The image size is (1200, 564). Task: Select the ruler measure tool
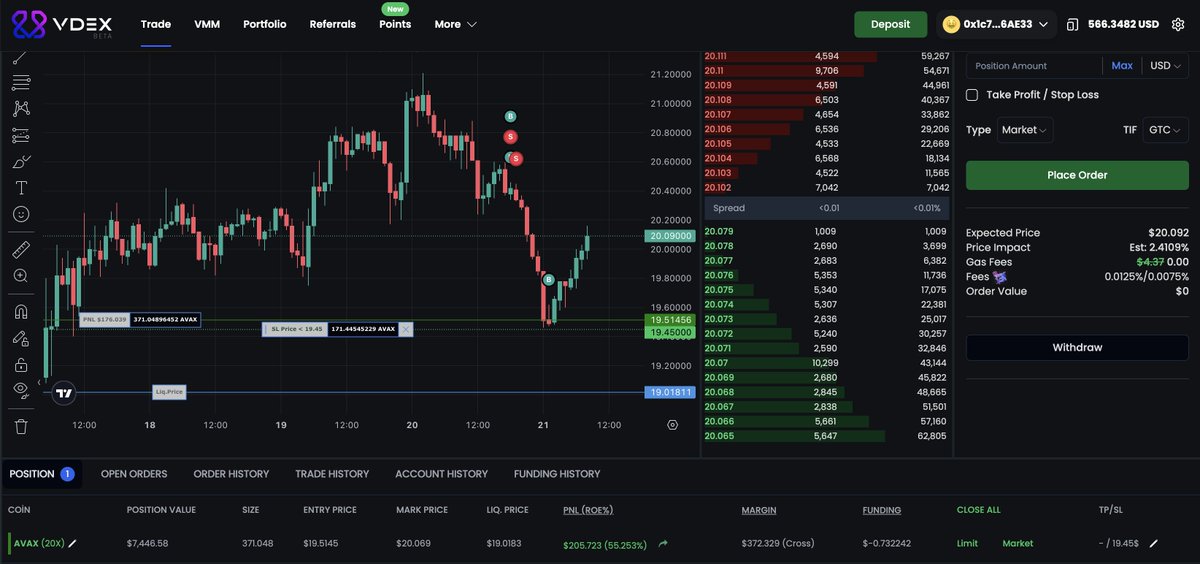pyautogui.click(x=21, y=249)
